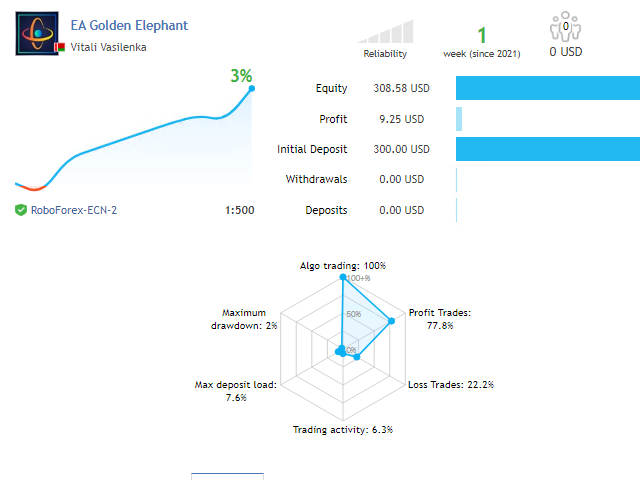Click the Reliability bars icon
Screen dimensions: 640x480
(385, 31)
